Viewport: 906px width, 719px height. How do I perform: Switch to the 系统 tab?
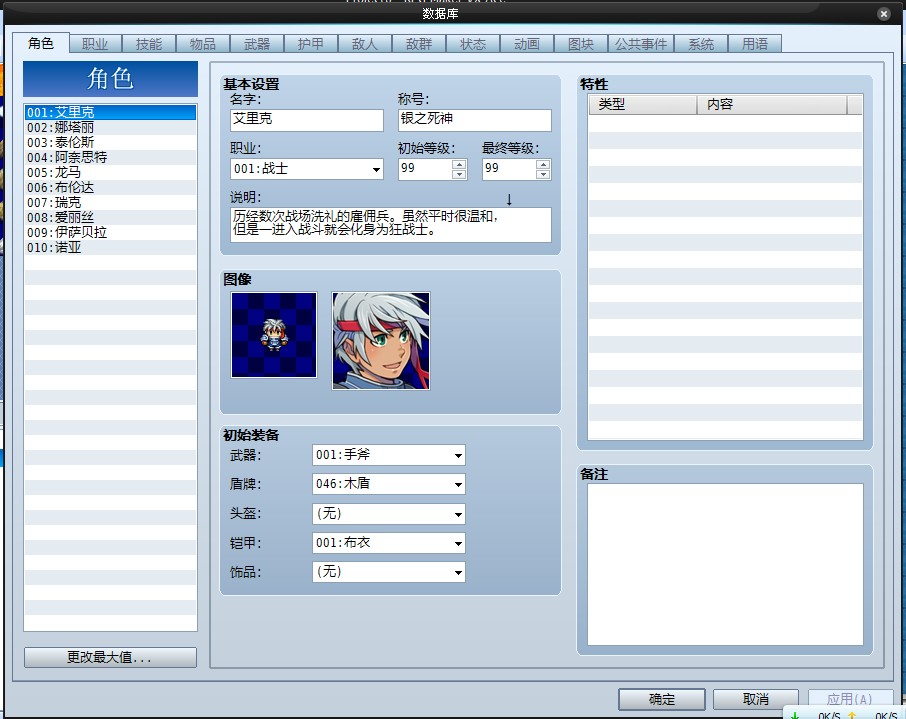point(701,44)
